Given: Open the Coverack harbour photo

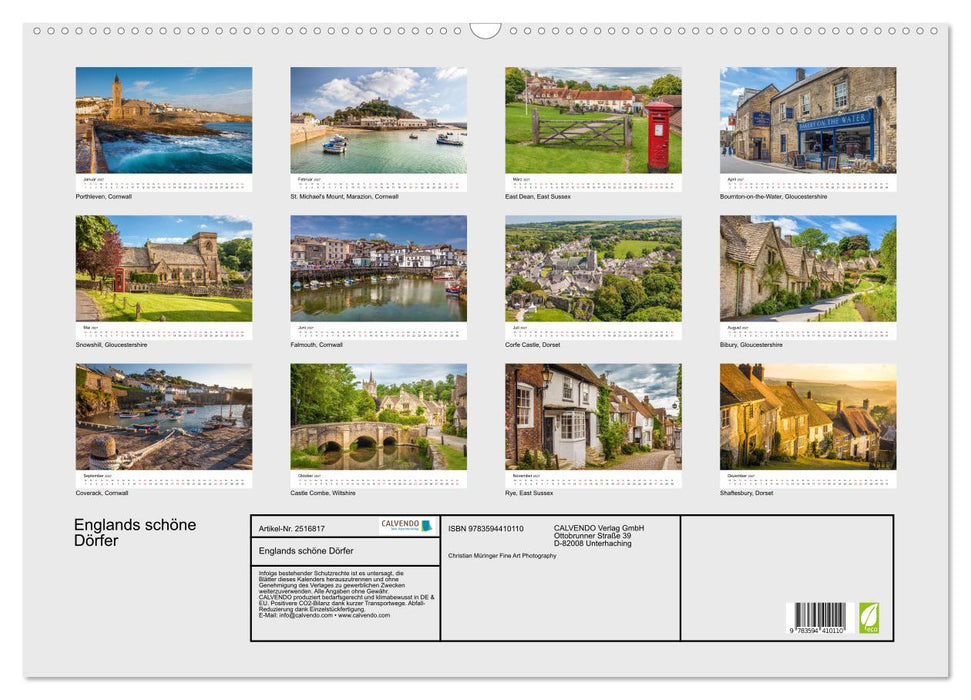Looking at the screenshot, I should pos(163,416).
